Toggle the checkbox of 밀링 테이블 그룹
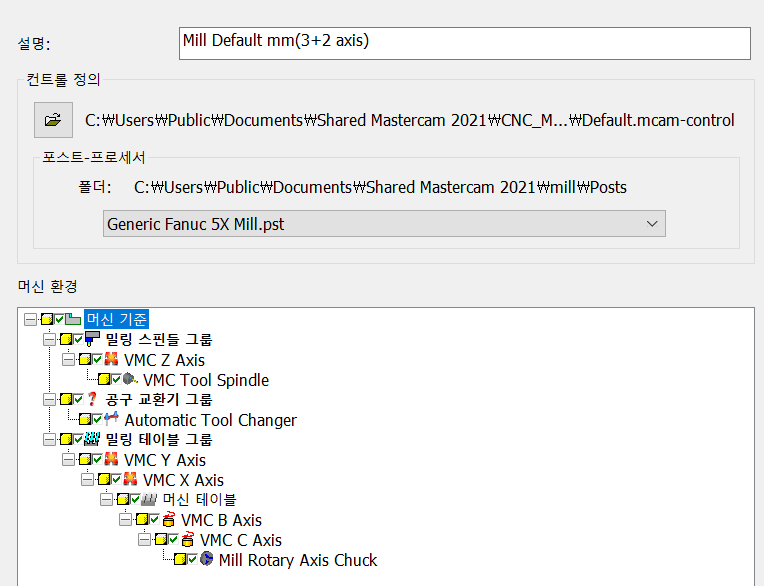The height and width of the screenshot is (586, 764). click(x=78, y=439)
